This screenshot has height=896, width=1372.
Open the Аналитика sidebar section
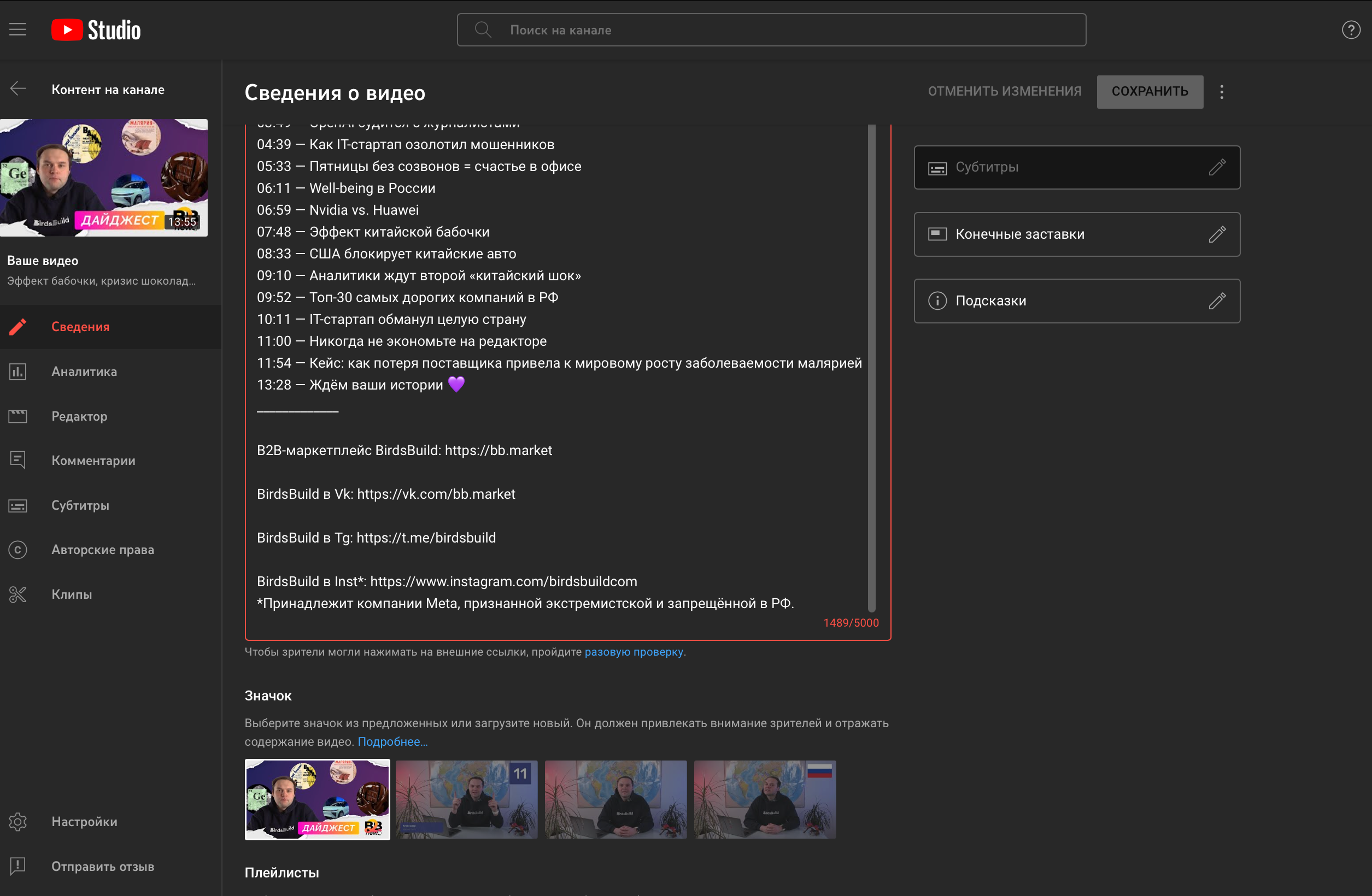[x=110, y=372]
